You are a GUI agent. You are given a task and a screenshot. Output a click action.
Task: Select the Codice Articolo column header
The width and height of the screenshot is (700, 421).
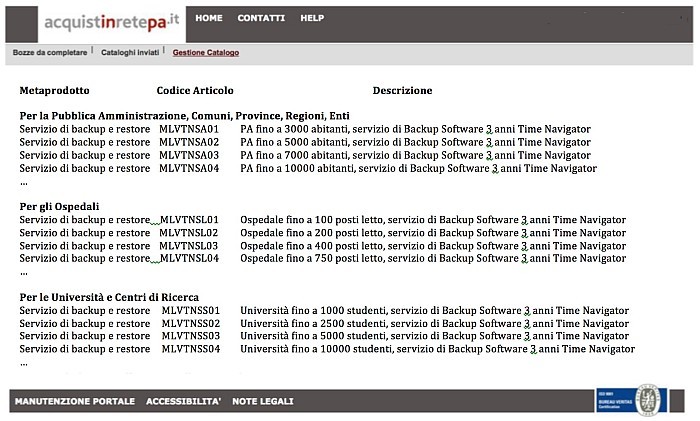tap(195, 91)
